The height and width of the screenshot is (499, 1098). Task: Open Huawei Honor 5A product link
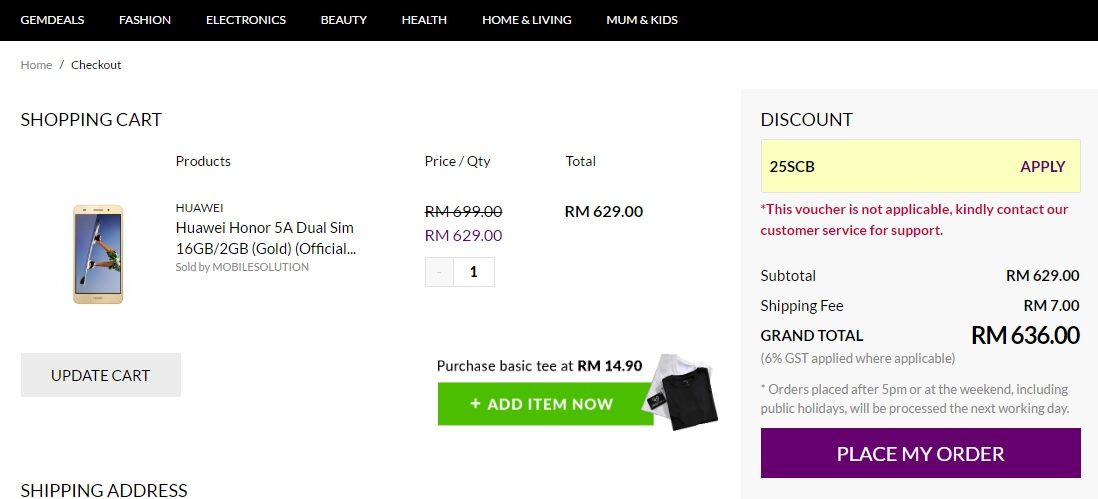click(265, 238)
